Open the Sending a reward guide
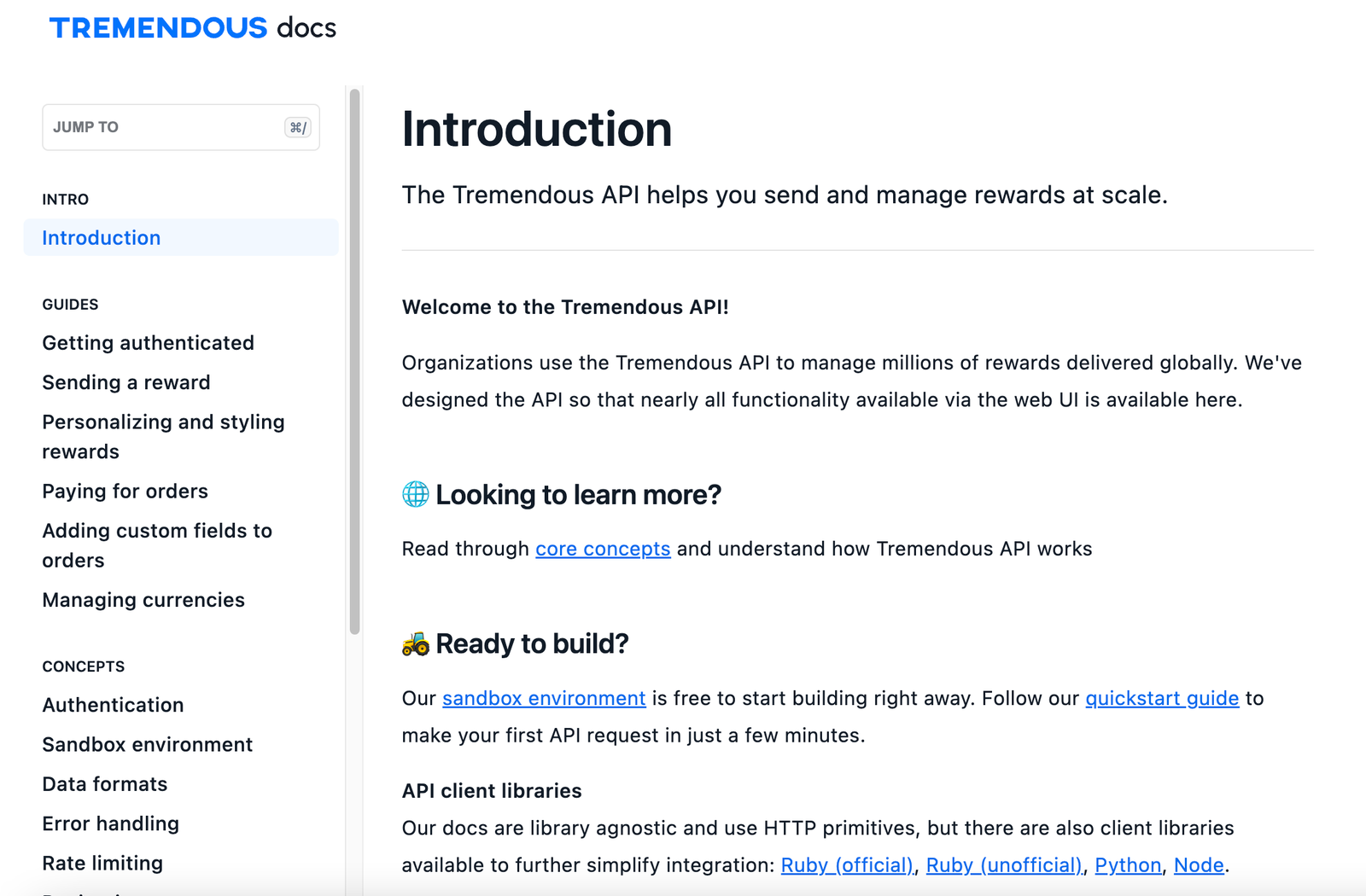Image resolution: width=1366 pixels, height=896 pixels. pos(126,382)
